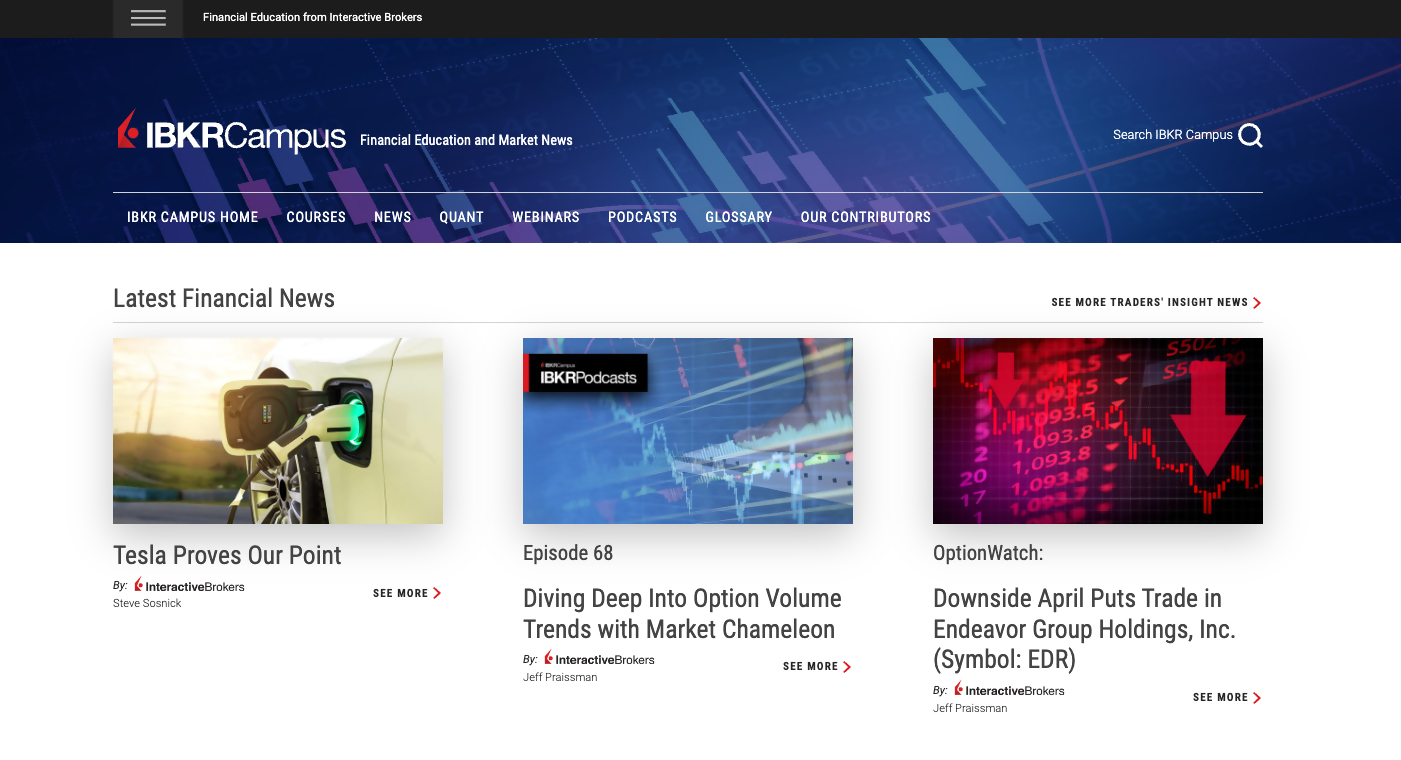Click the Latest Financial News heading
Viewport: 1401px width, 760px height.
(224, 298)
